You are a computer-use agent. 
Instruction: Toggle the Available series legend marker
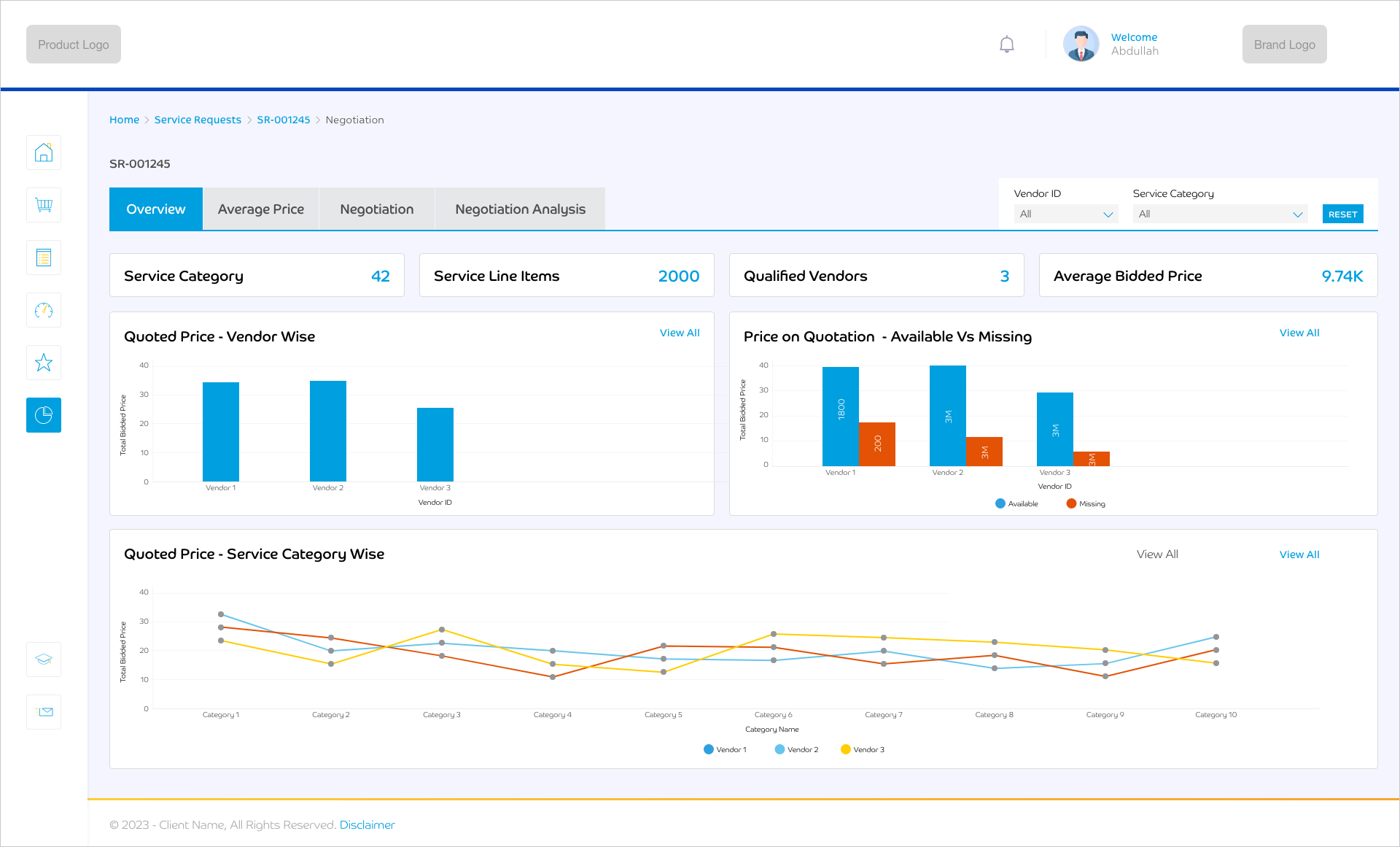(x=1000, y=503)
